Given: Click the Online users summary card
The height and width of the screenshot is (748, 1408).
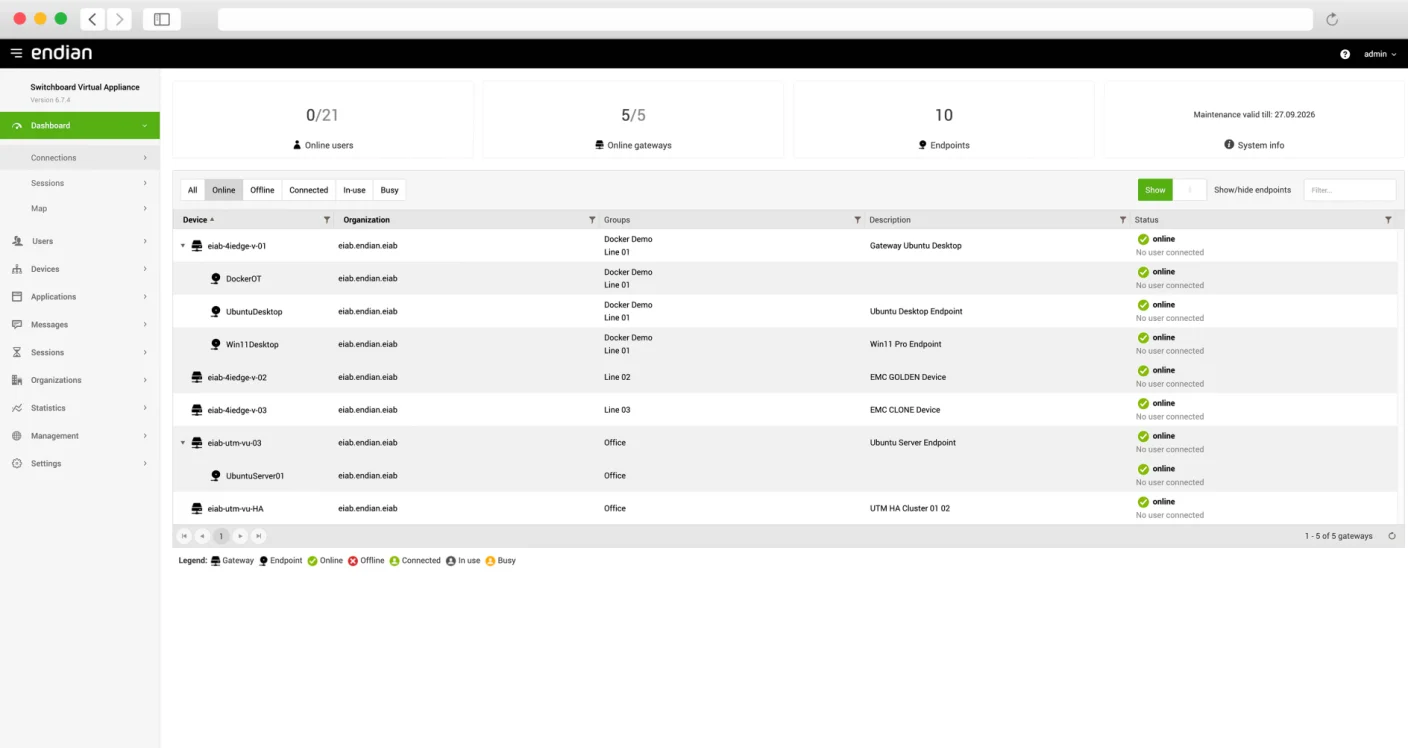Looking at the screenshot, I should pos(322,120).
